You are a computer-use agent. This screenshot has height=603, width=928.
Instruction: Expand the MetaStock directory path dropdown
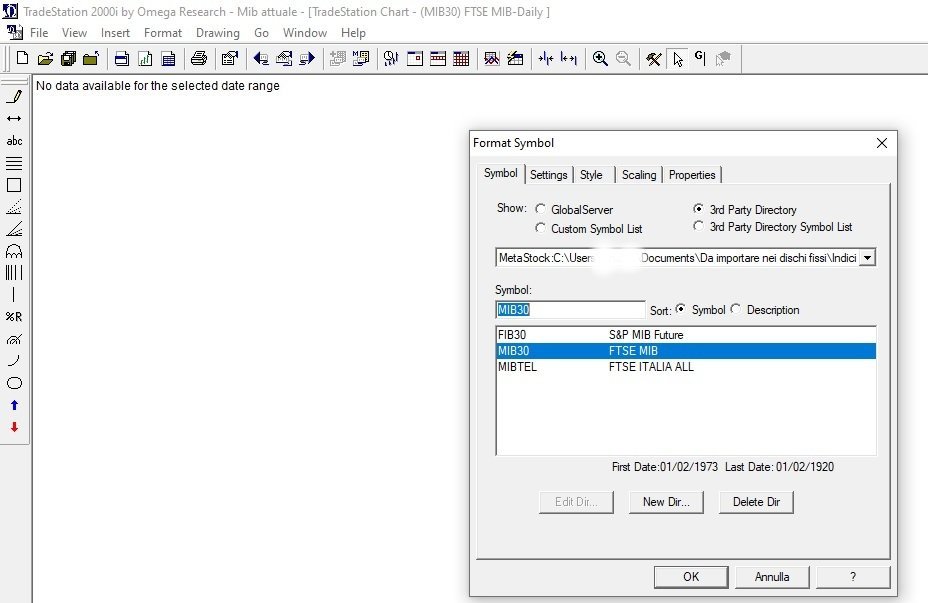pyautogui.click(x=867, y=258)
